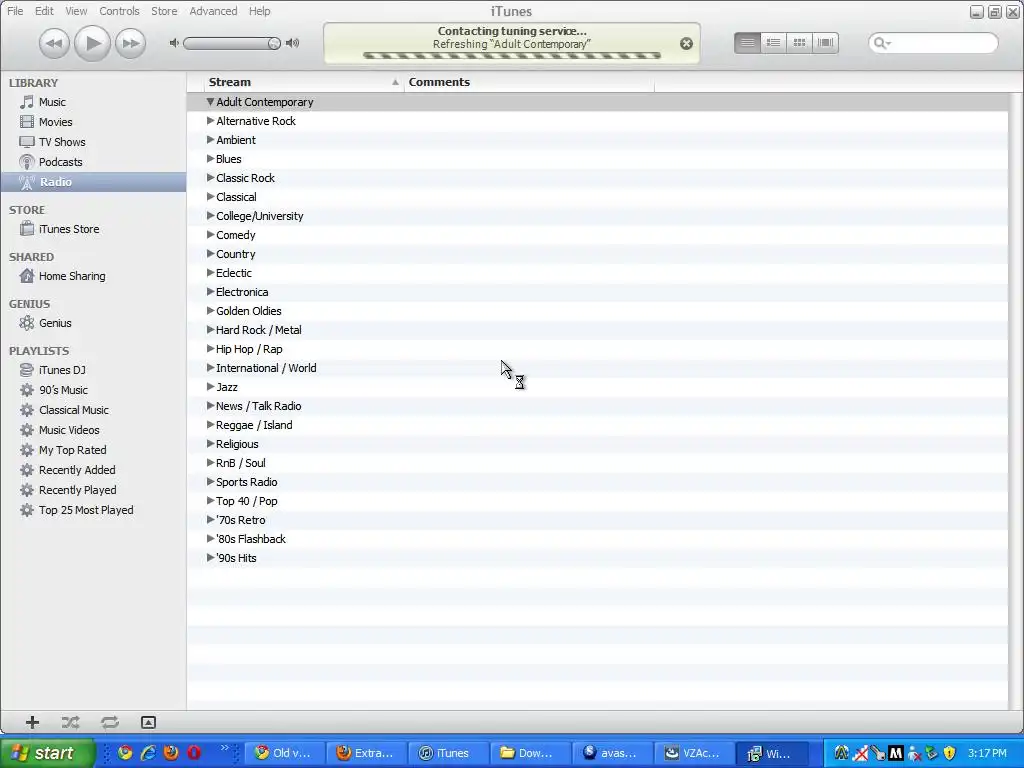Screen dimensions: 1024x768
Task: Open the Recently Played playlist
Action: (x=93, y=490)
